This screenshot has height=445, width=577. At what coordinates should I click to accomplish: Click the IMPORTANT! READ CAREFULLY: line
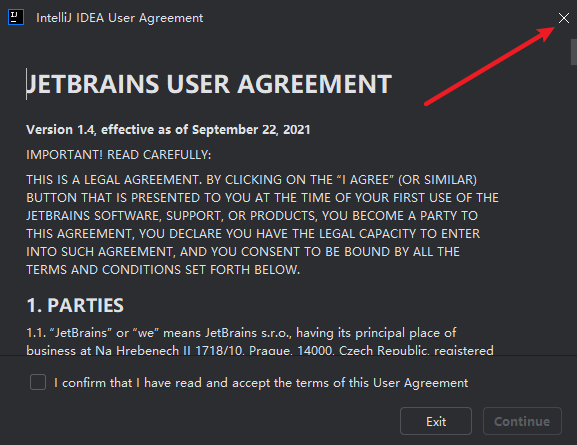118,155
